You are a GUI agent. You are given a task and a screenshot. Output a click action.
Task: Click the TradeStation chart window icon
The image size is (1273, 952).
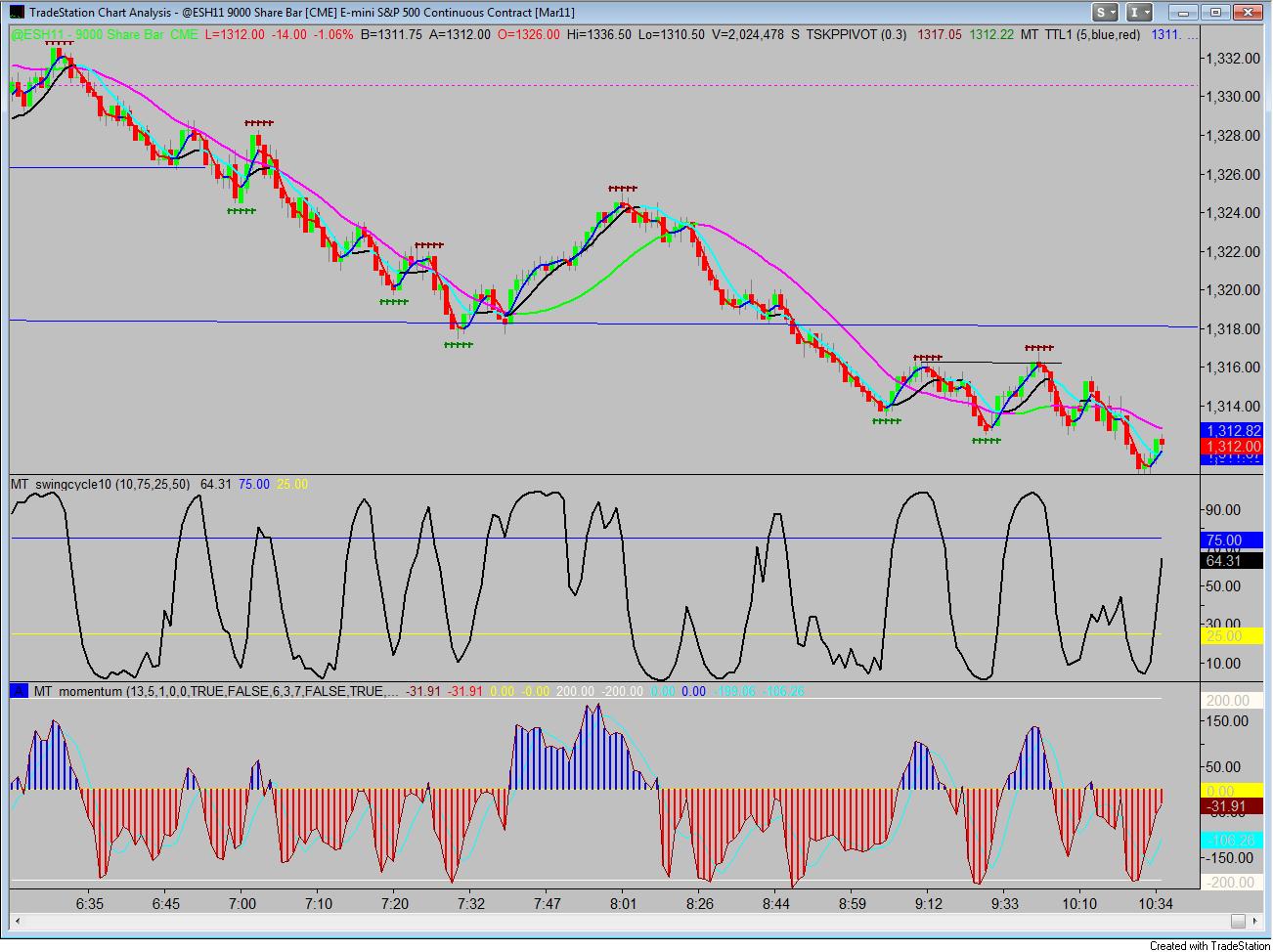click(16, 13)
